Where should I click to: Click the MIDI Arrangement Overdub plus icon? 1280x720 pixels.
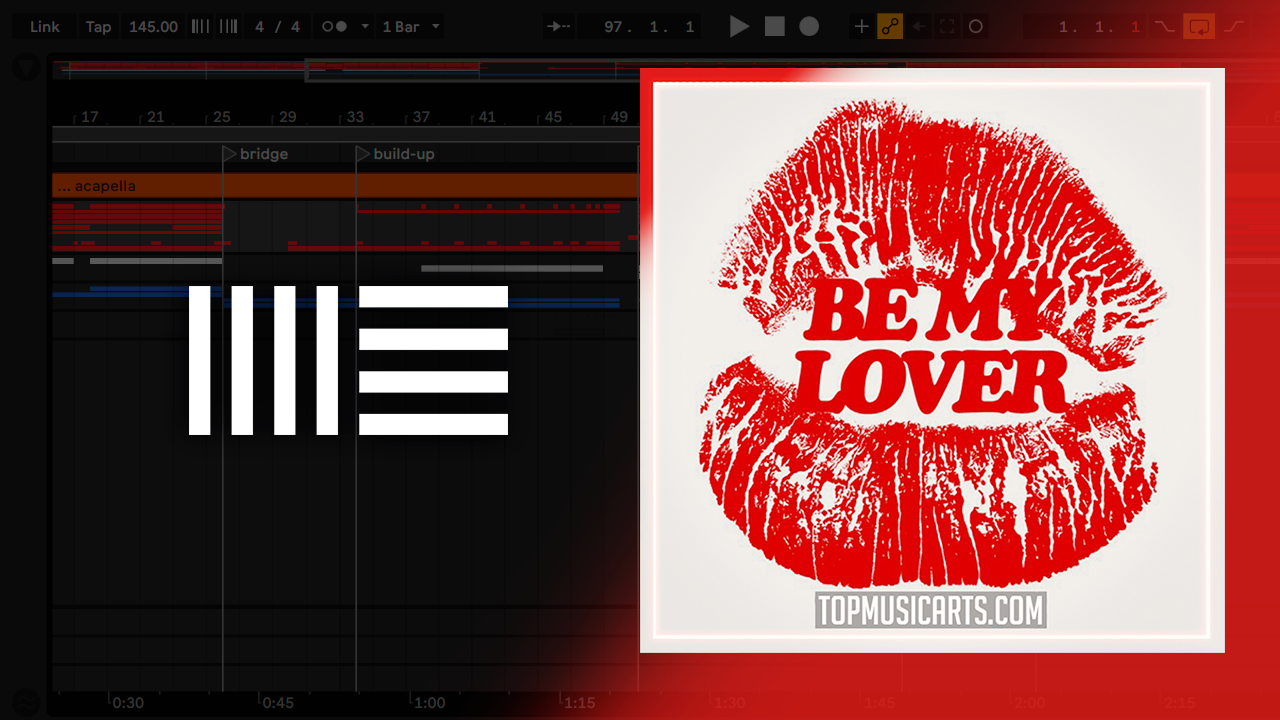861,27
